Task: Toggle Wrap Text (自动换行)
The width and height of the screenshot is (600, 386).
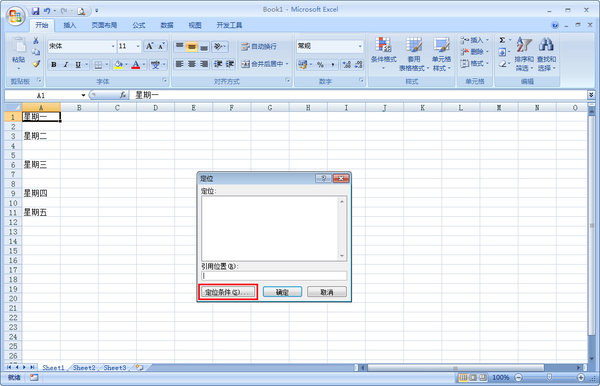Action: pyautogui.click(x=259, y=46)
